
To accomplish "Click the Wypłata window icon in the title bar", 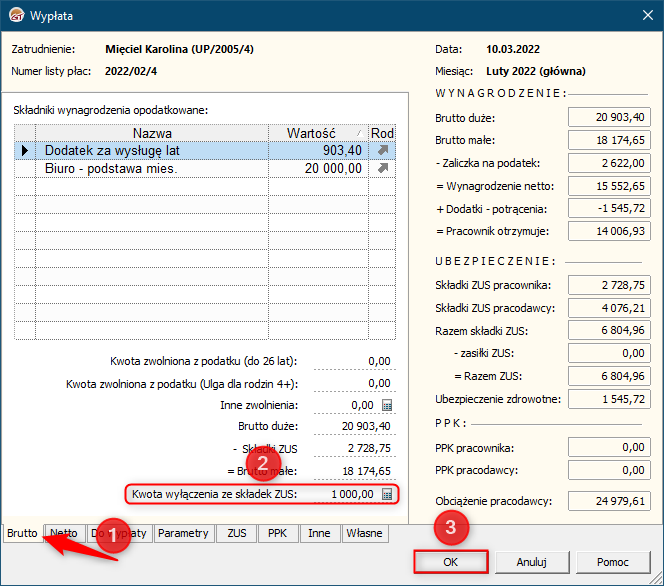I will point(16,16).
